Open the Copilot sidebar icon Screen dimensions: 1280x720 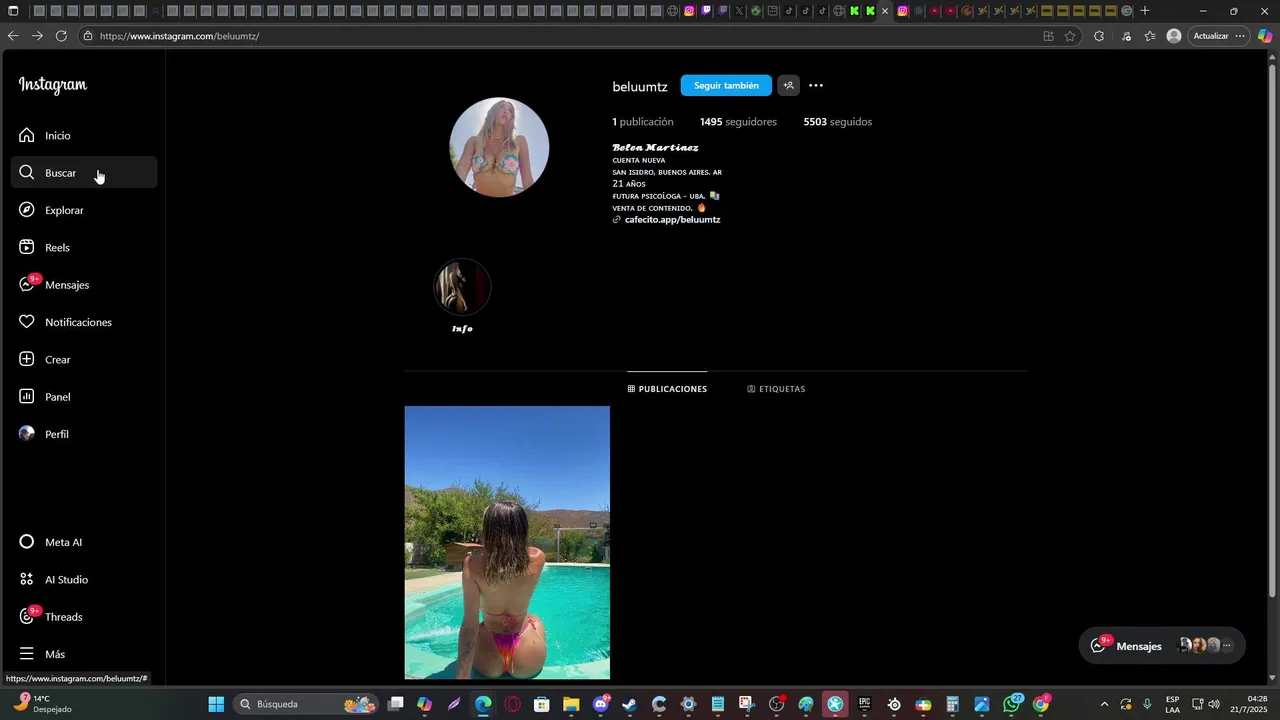coord(1264,36)
